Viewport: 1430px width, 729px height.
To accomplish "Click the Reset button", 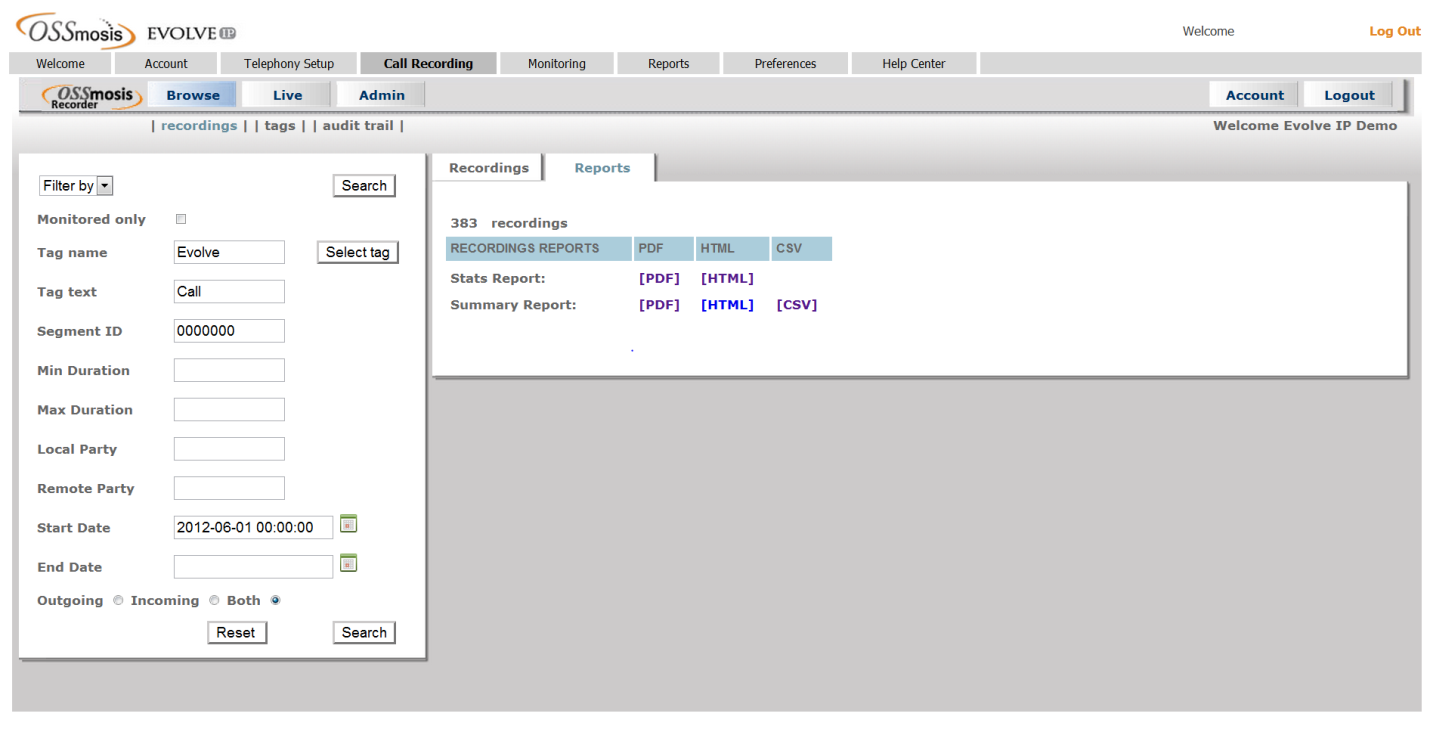I will (x=236, y=632).
